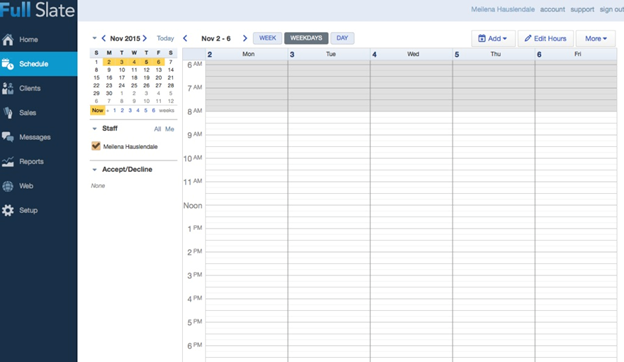624x362 pixels.
Task: Click the 9 AM slot on Monday
Action: (x=247, y=138)
